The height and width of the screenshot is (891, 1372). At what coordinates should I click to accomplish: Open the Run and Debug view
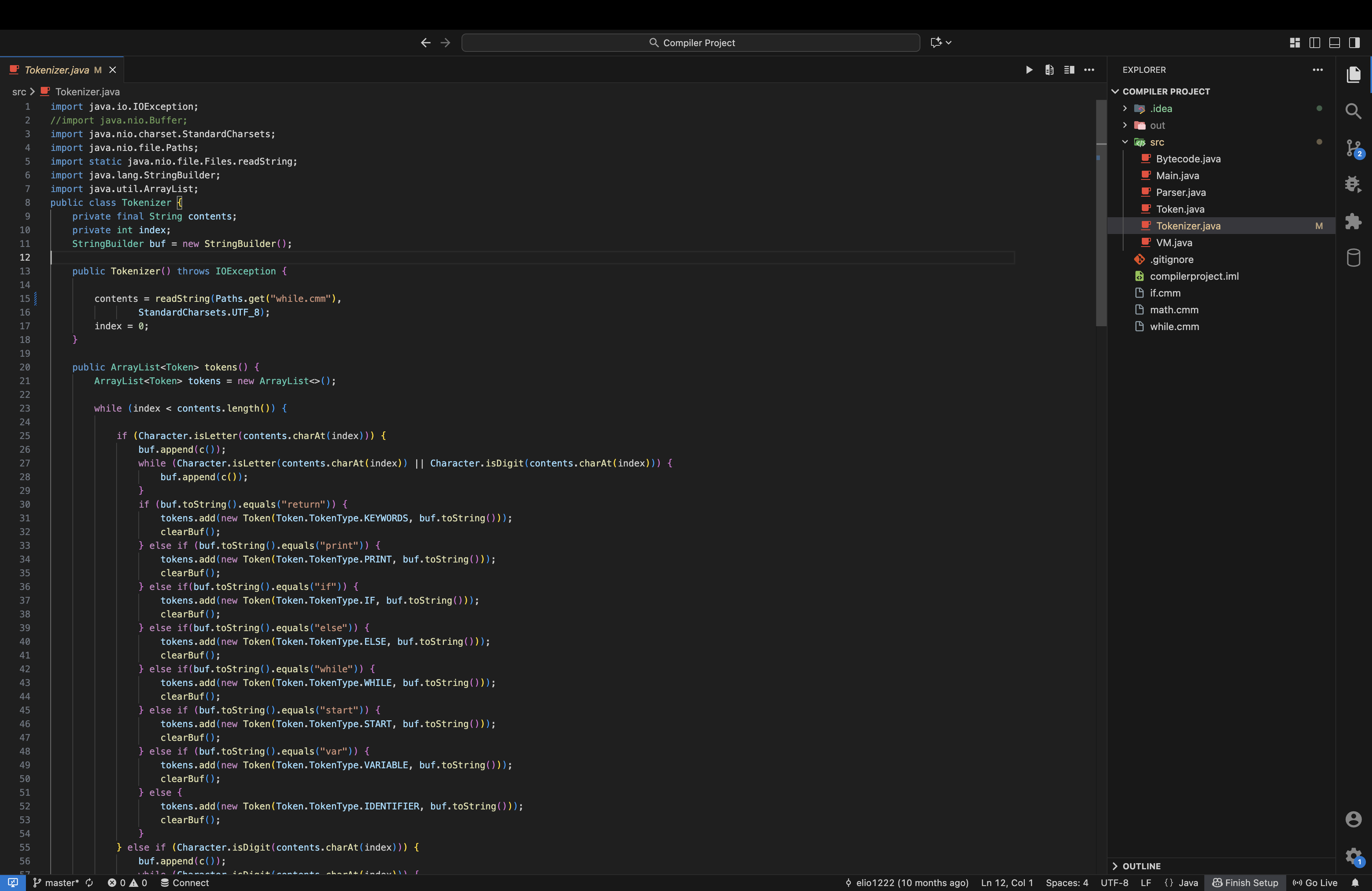click(1353, 184)
